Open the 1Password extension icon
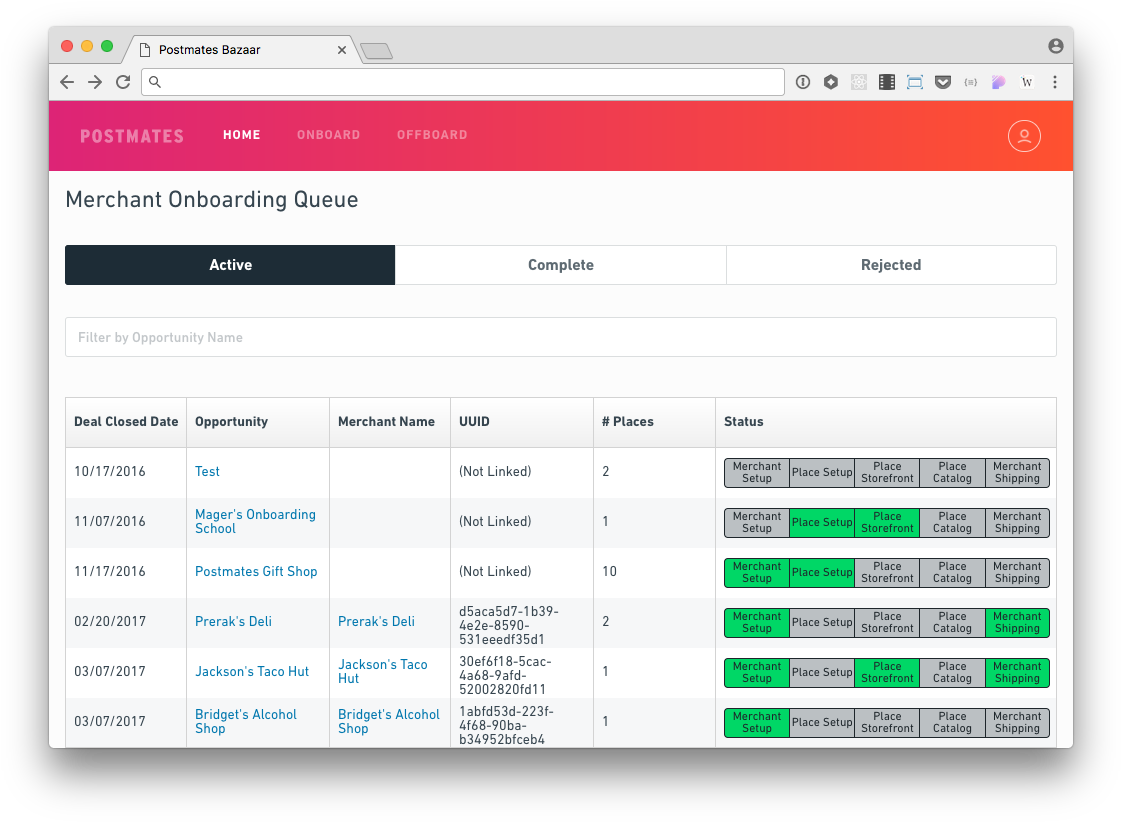Screen dimensions: 1121x822 click(803, 82)
